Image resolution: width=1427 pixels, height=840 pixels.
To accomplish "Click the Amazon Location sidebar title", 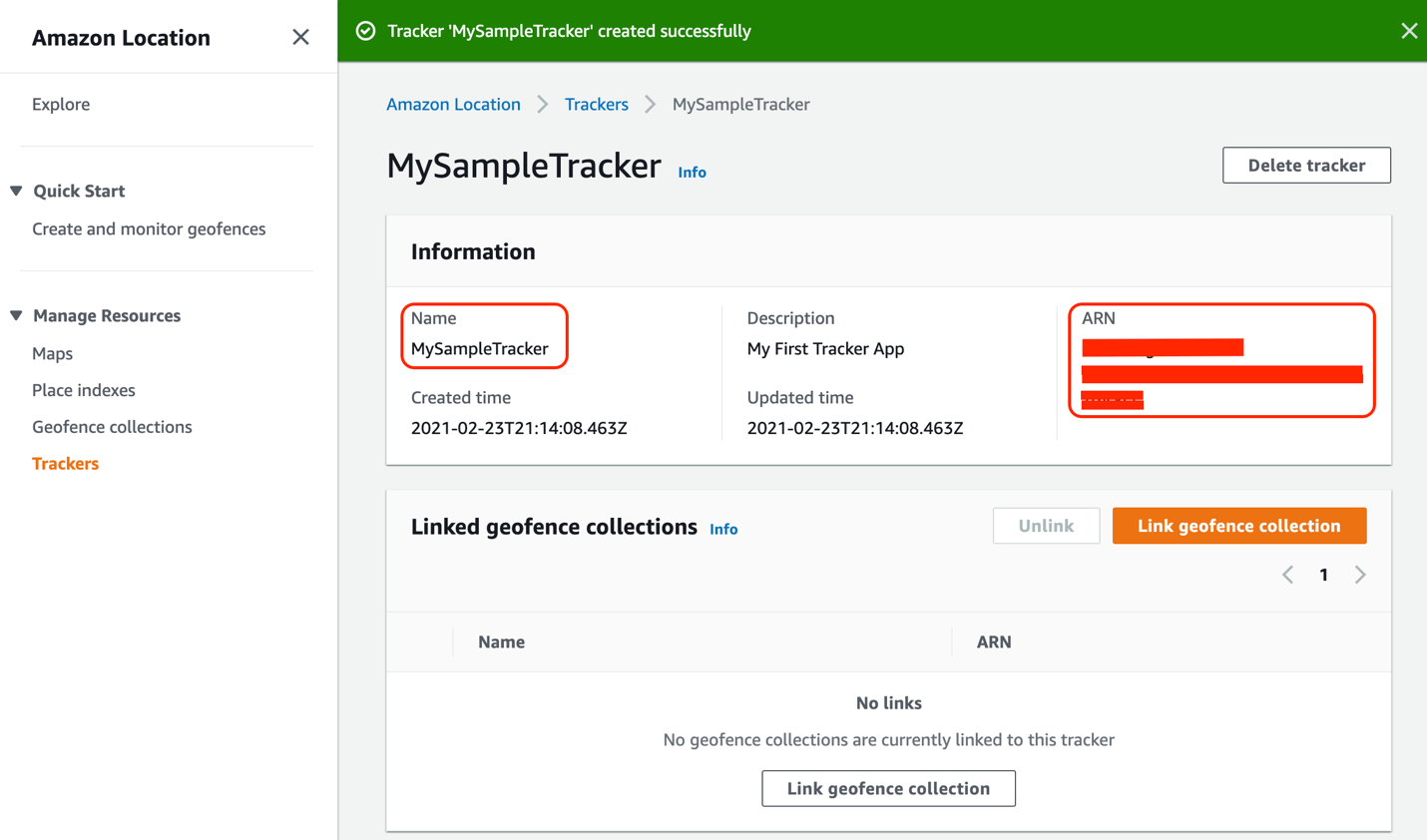I will pos(121,38).
